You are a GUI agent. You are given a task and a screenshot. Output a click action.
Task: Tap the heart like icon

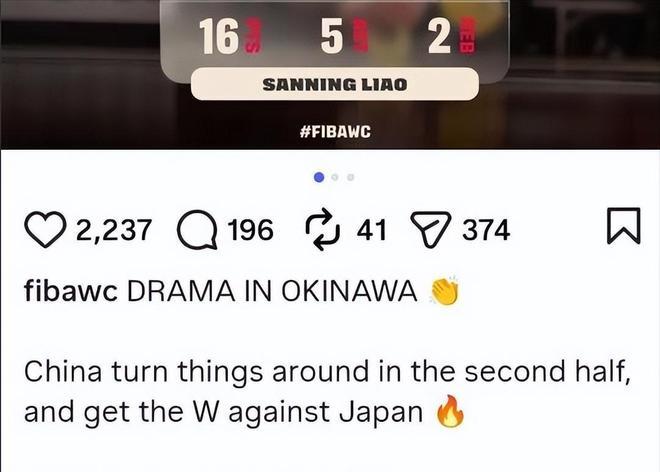[45, 229]
